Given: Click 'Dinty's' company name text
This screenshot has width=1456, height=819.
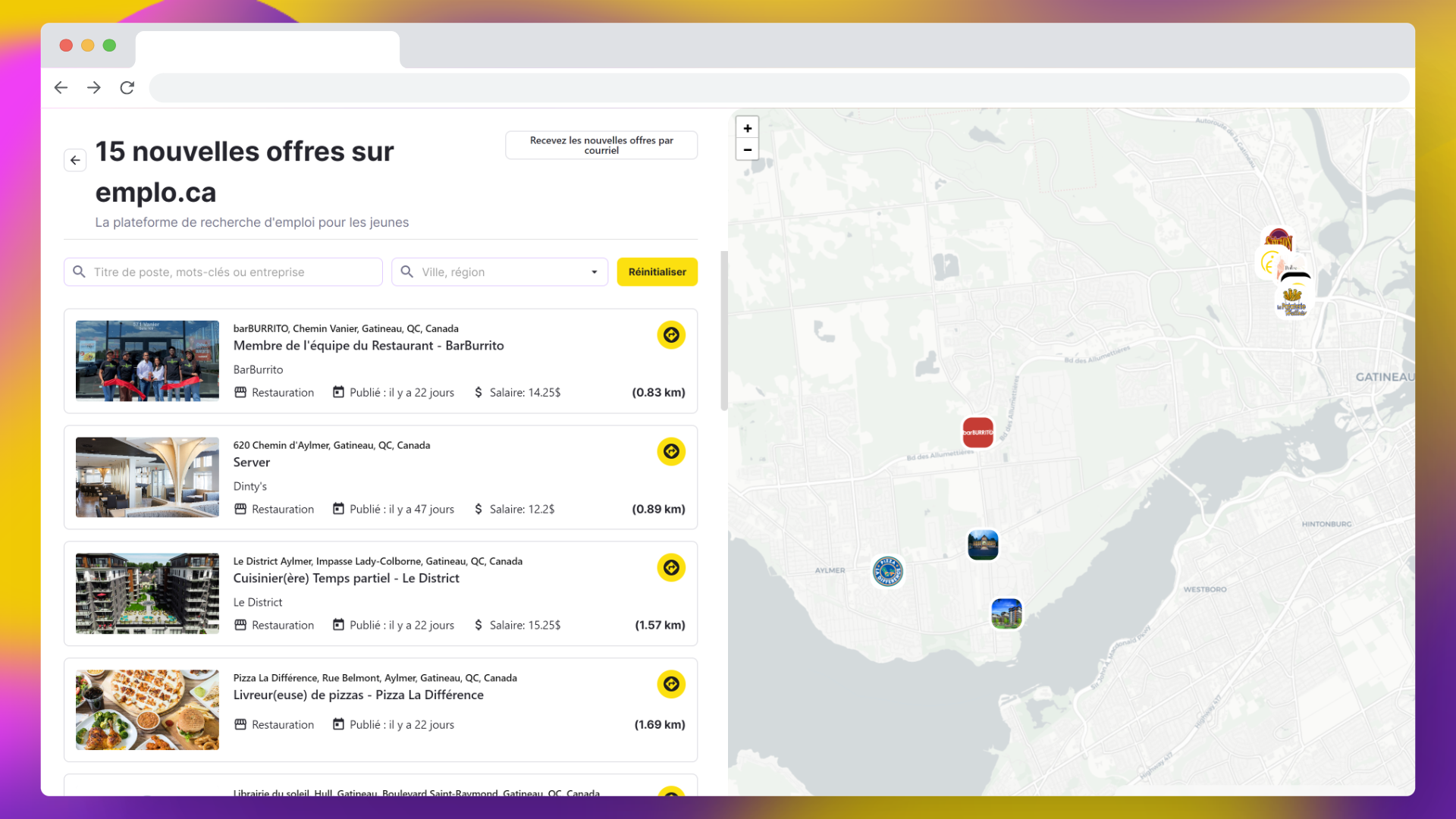Looking at the screenshot, I should tap(250, 487).
